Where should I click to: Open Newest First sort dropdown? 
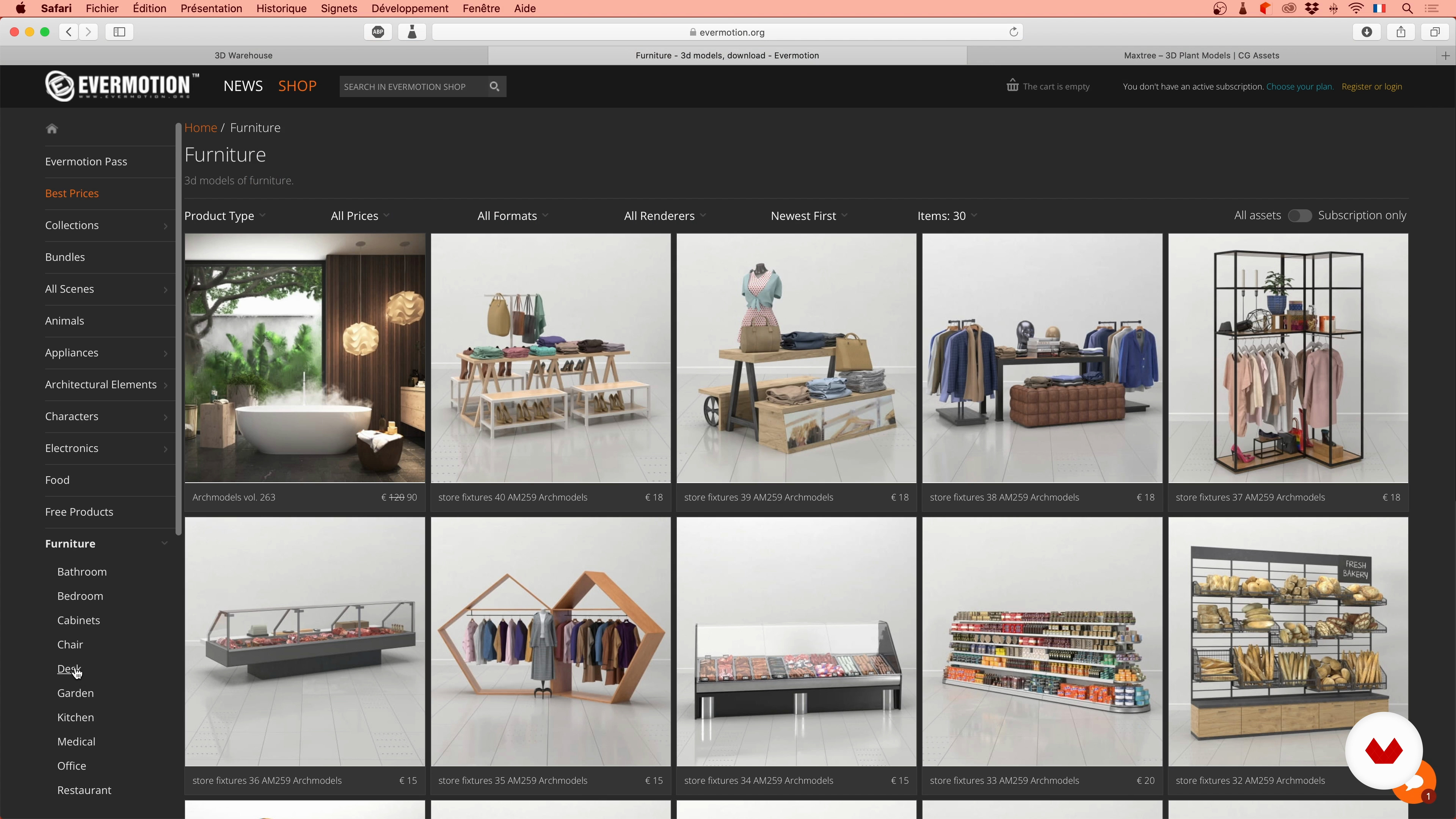click(x=809, y=216)
